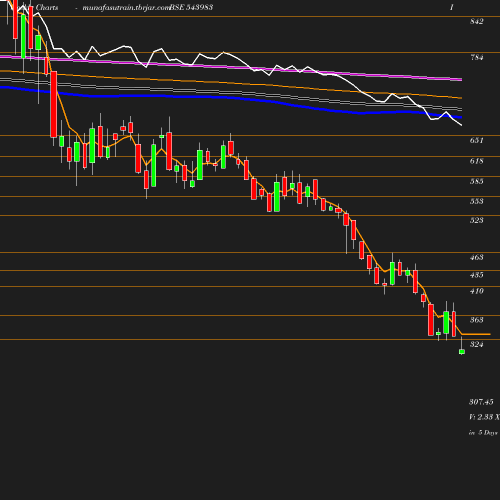Screen dimensions: 500x500
Task: Select the 553 price level label
Action: pos(476,201)
